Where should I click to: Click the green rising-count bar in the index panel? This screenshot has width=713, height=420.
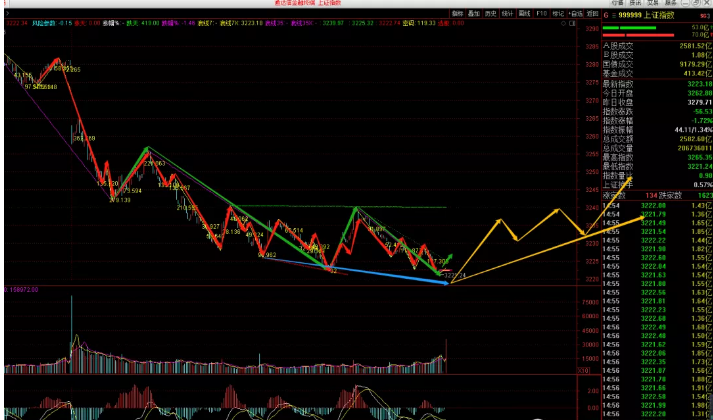point(629,28)
